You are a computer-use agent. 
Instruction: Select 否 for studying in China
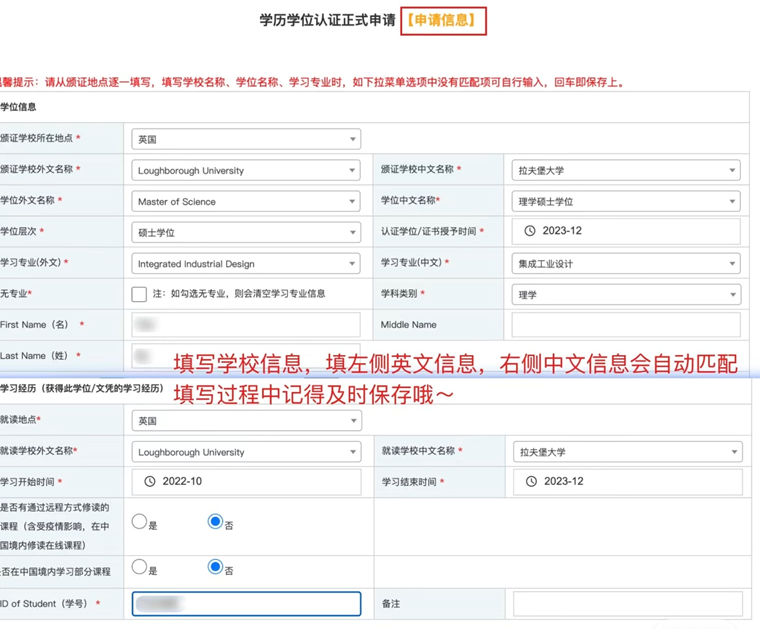coord(215,567)
